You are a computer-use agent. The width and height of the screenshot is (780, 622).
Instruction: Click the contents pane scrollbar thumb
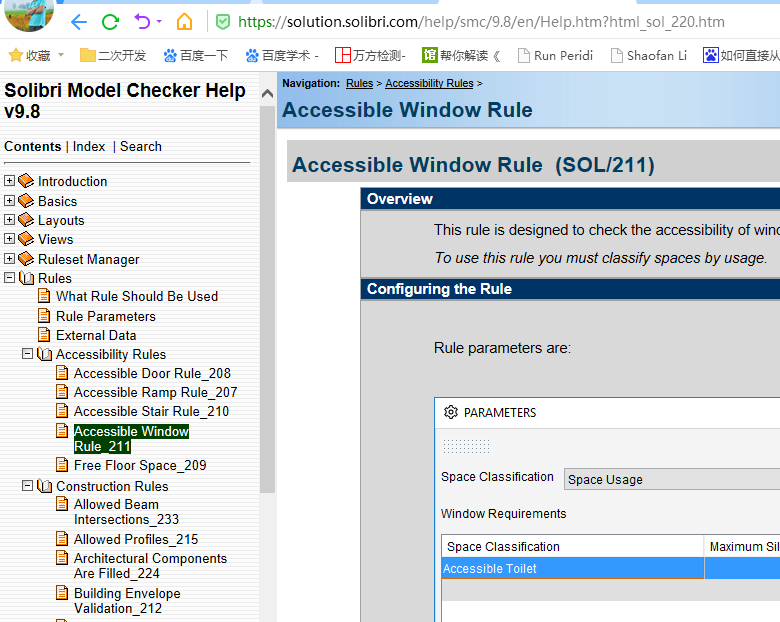pos(267,299)
